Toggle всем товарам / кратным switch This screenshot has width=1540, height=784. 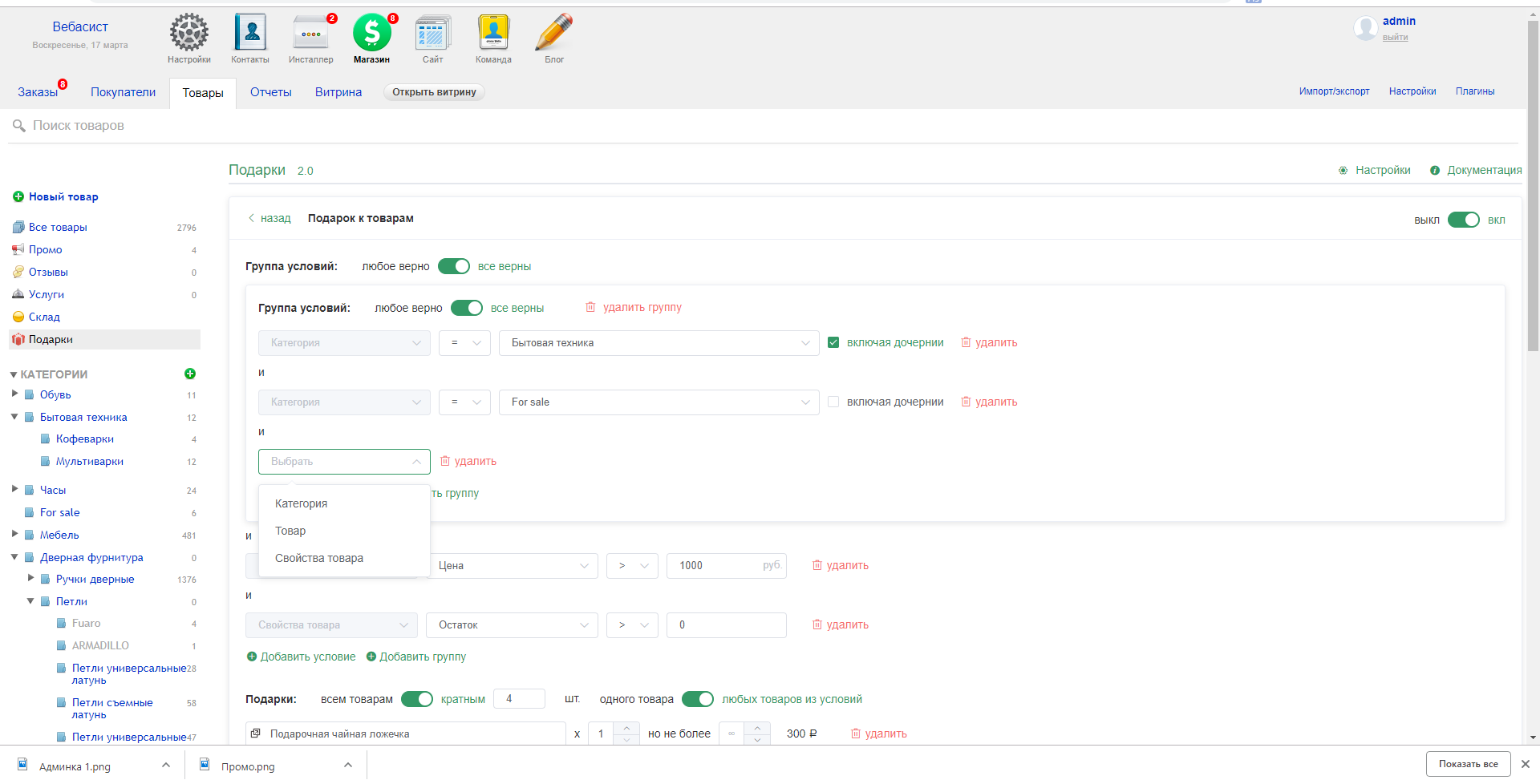tap(417, 699)
